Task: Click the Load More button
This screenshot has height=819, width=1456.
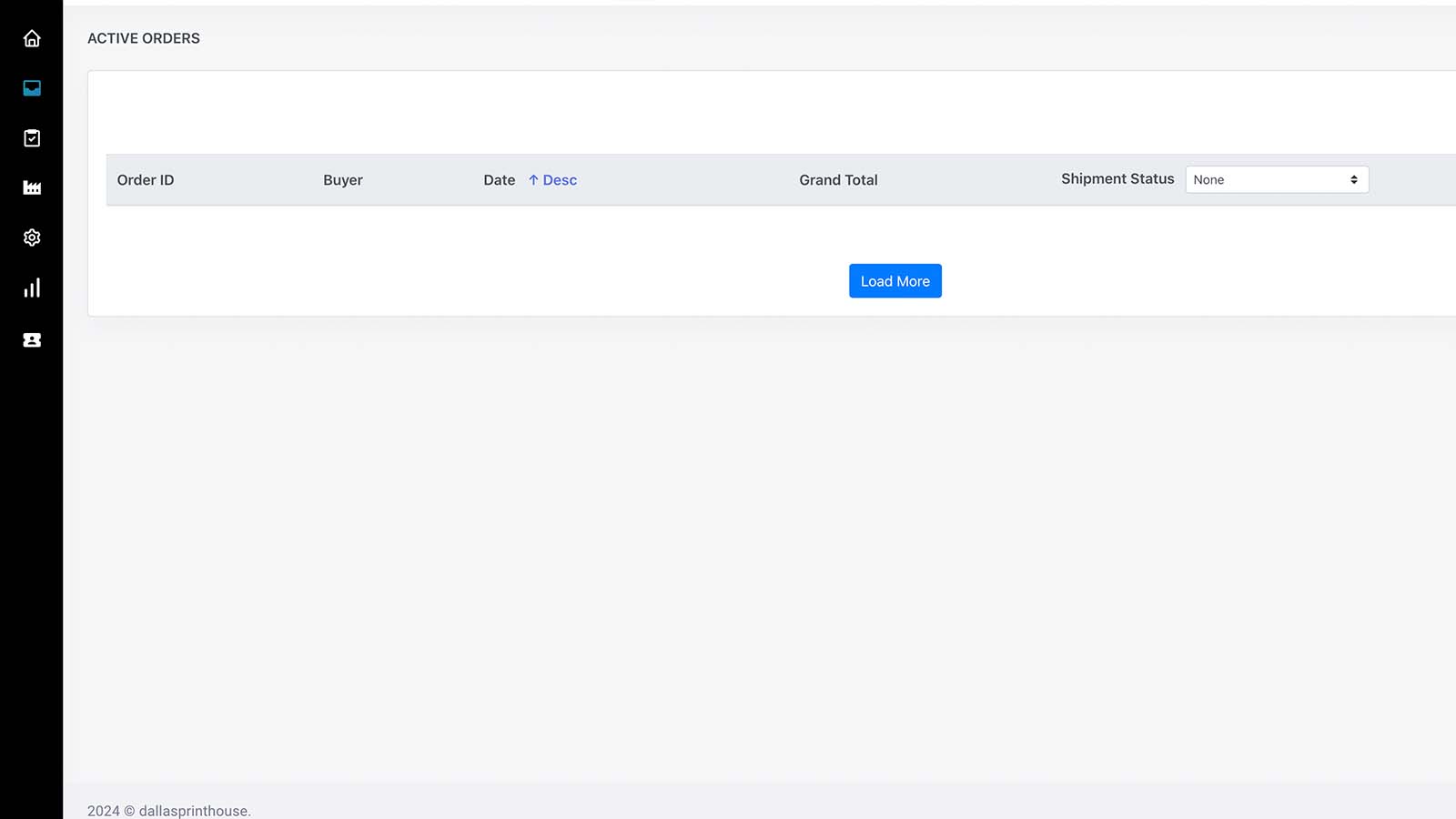Action: (x=895, y=281)
